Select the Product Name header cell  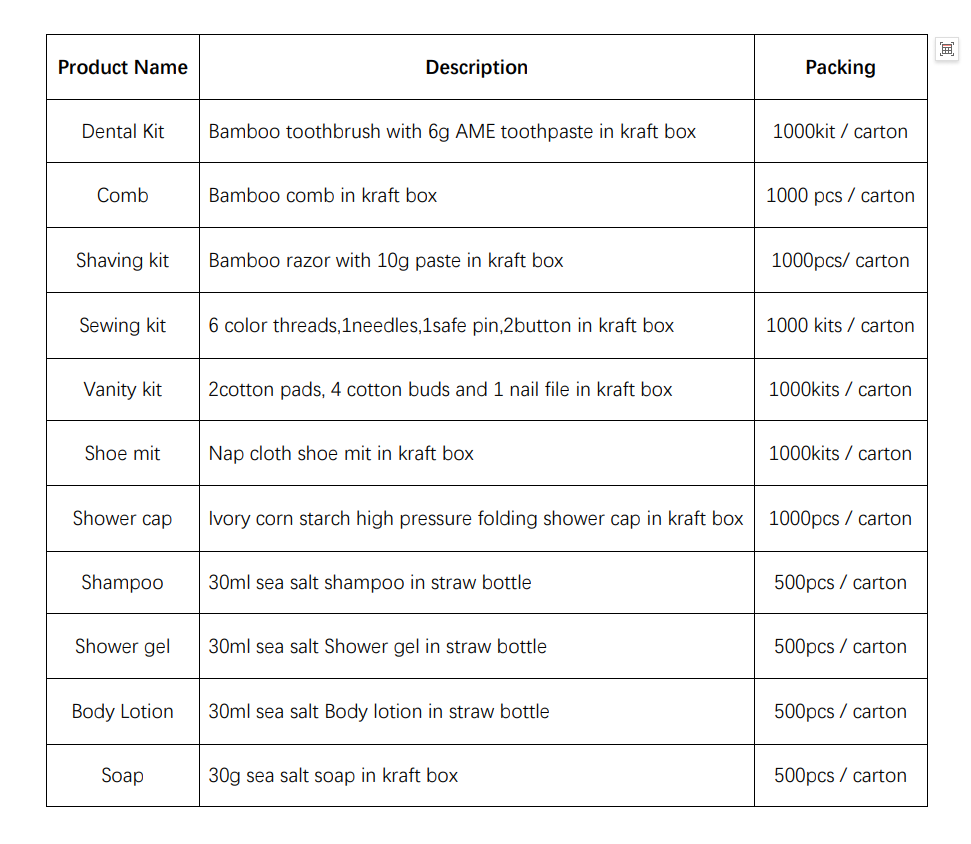[123, 67]
